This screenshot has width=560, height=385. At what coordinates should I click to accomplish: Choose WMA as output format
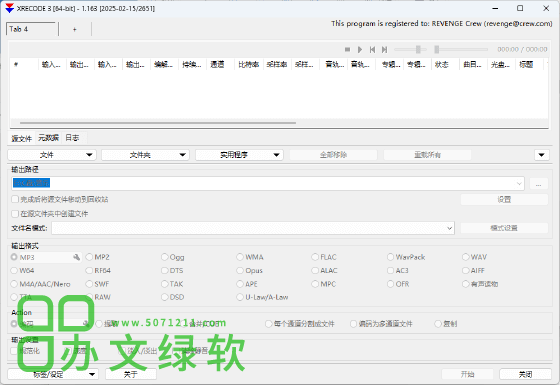(250, 257)
